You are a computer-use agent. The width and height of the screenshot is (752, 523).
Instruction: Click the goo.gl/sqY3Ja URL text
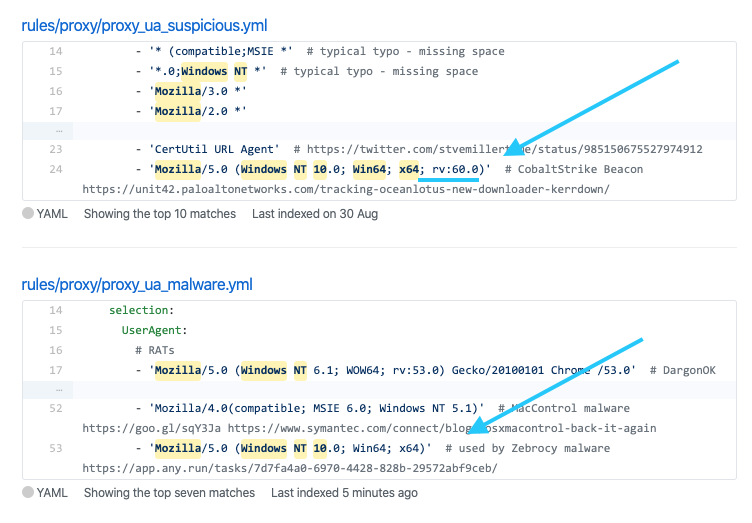pyautogui.click(x=152, y=428)
